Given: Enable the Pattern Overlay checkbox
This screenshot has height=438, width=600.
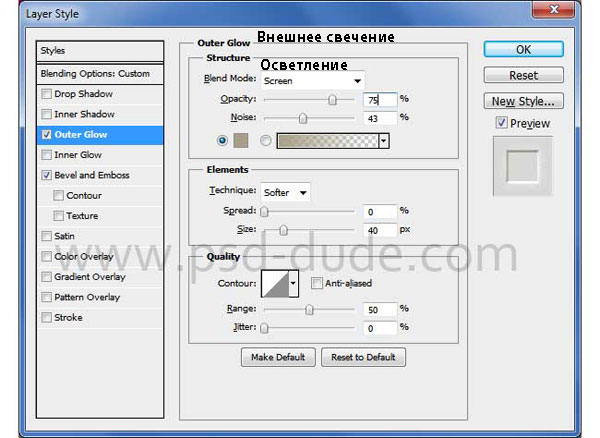Looking at the screenshot, I should (x=46, y=297).
